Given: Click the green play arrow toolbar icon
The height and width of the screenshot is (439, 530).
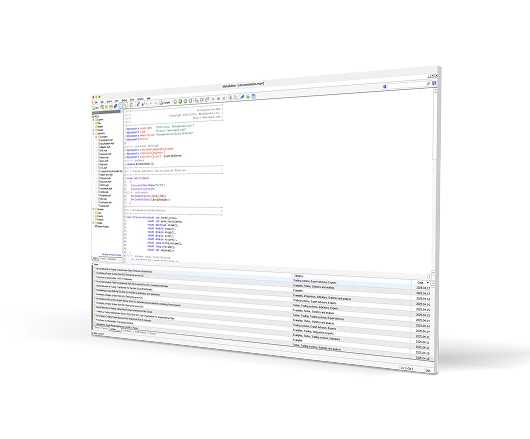Looking at the screenshot, I should (218, 99).
